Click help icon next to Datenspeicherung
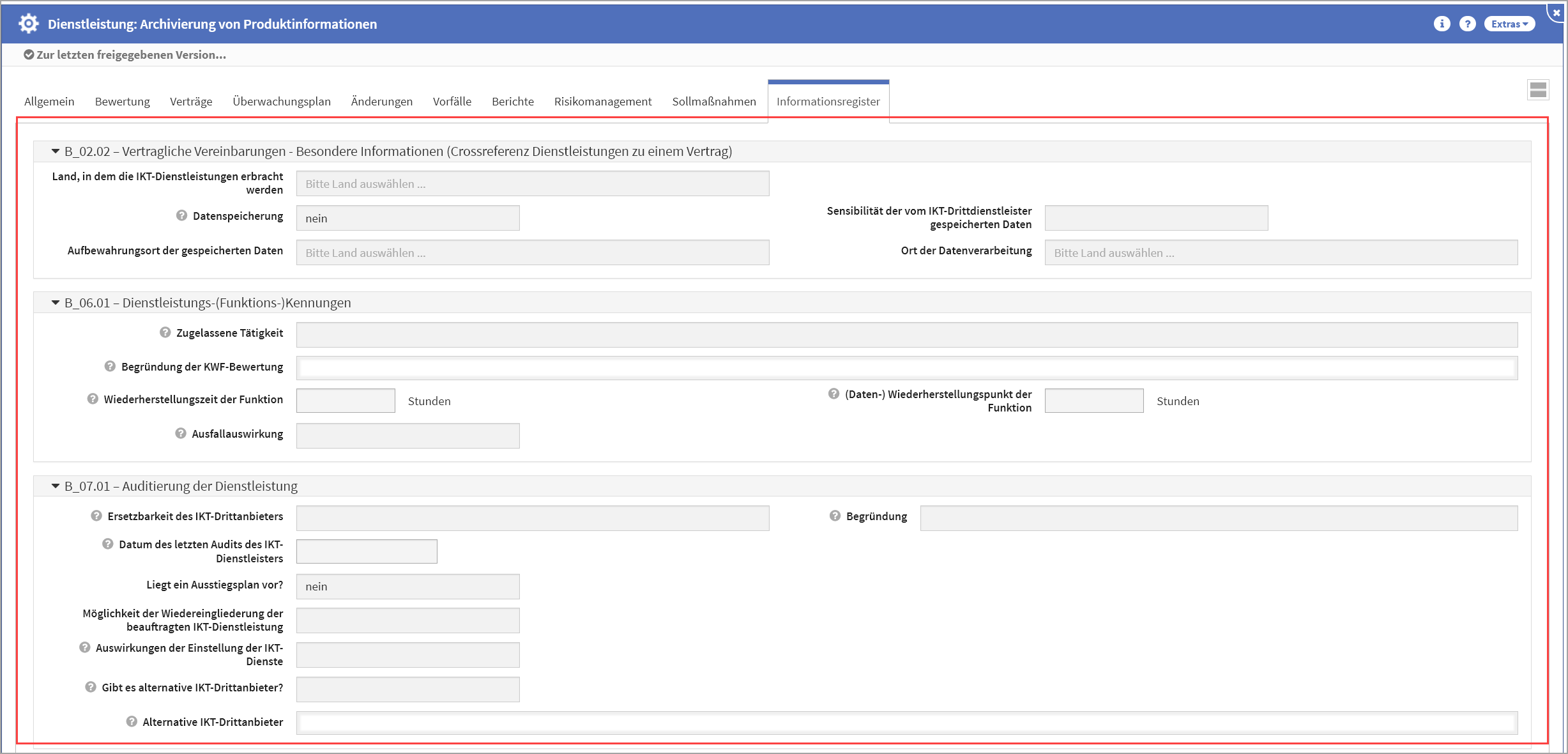1568x754 pixels. [x=181, y=216]
